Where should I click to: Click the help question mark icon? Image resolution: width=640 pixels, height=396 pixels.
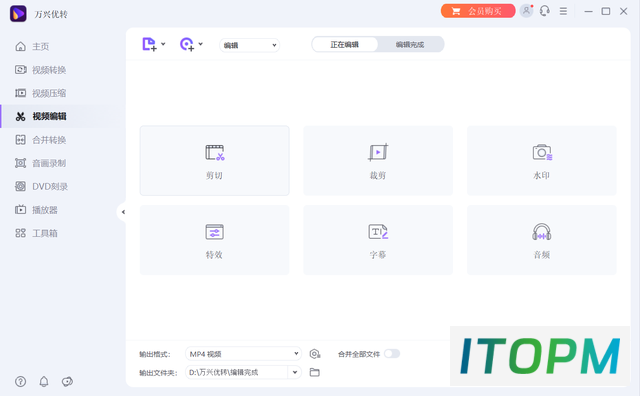(20, 382)
